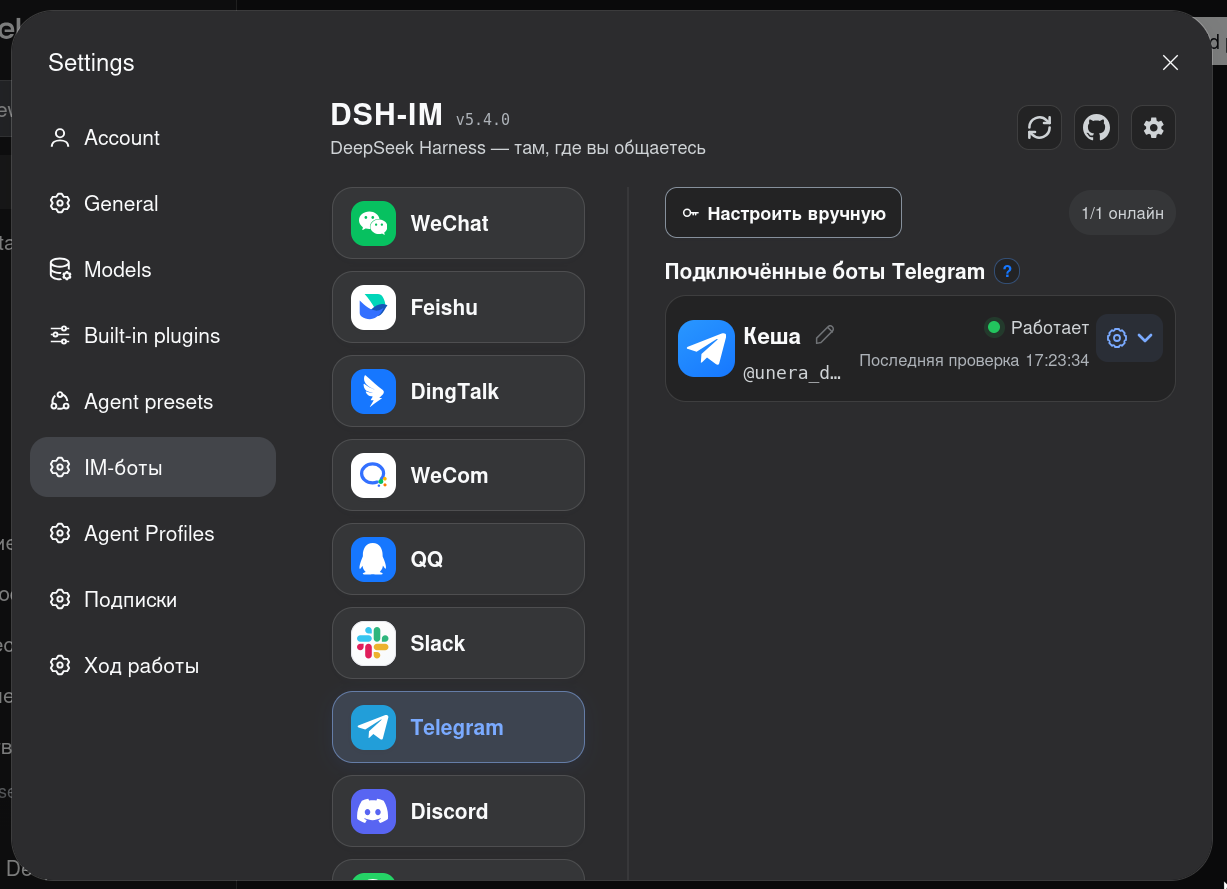Go to Models settings
This screenshot has width=1227, height=889.
[153, 270]
